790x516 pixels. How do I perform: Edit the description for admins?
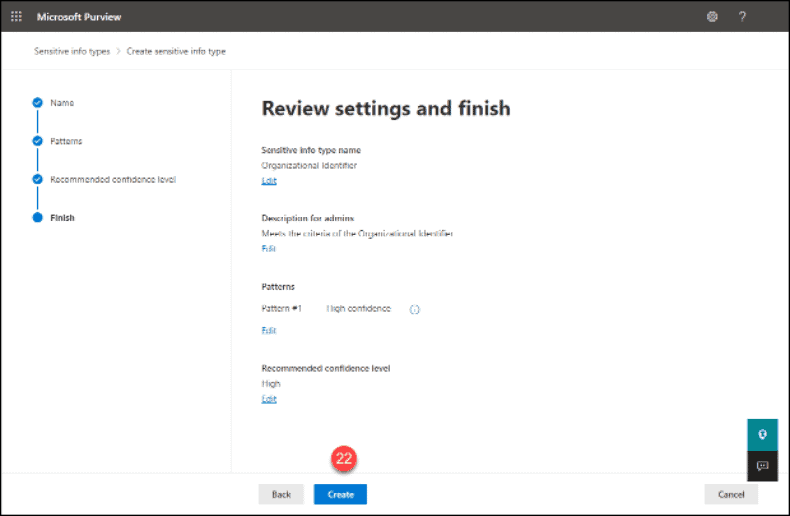click(x=269, y=248)
